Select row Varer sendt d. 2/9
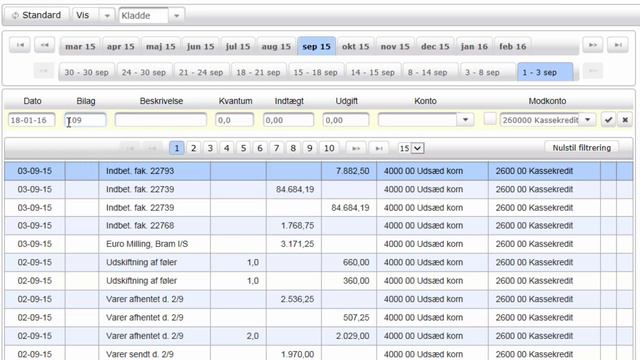 coord(319,354)
